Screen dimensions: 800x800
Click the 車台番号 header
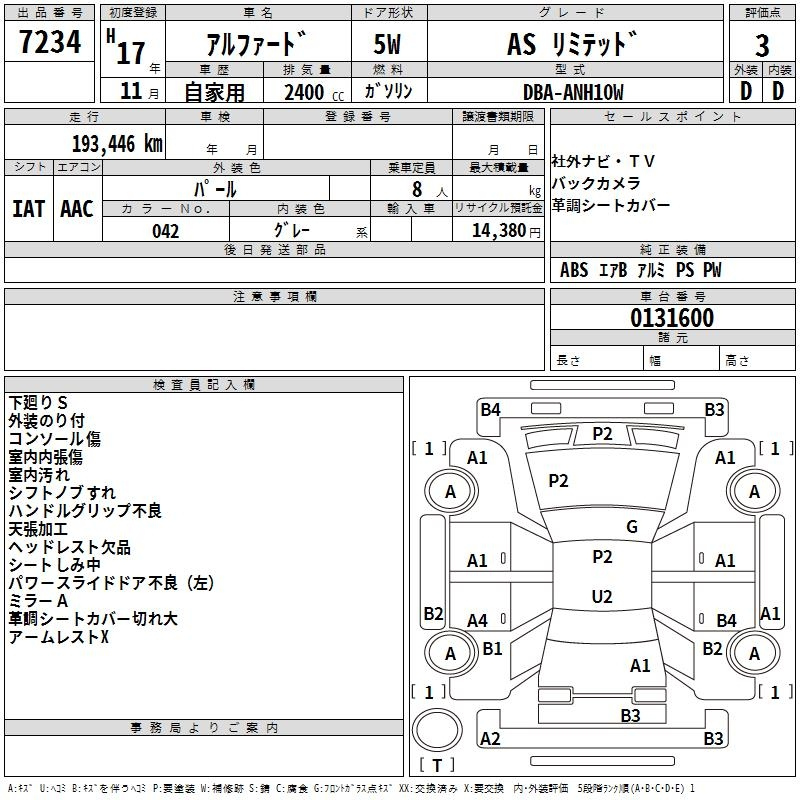click(672, 296)
